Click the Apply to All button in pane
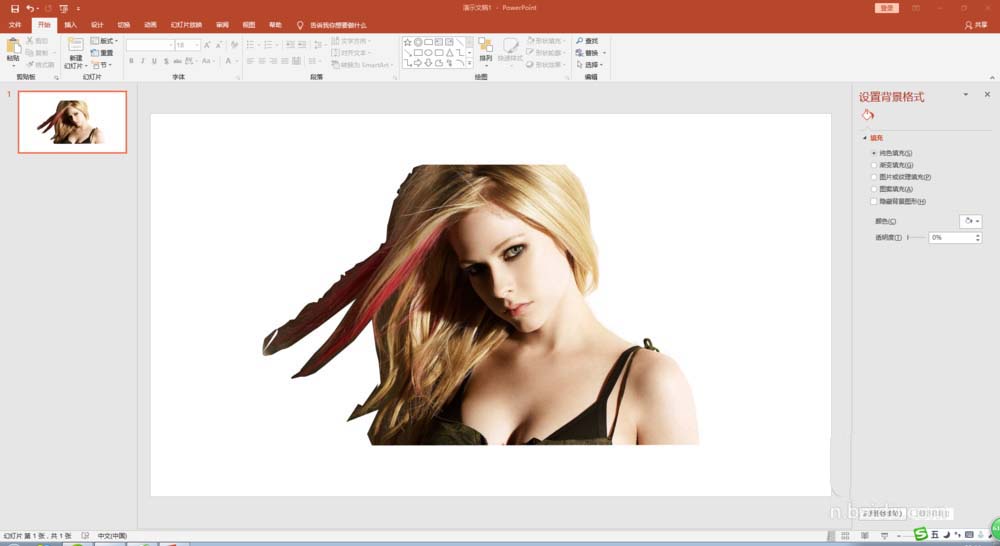 pos(882,513)
